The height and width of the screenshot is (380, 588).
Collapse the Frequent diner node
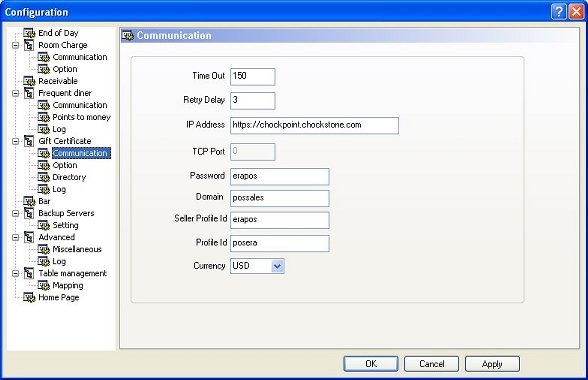[x=15, y=93]
